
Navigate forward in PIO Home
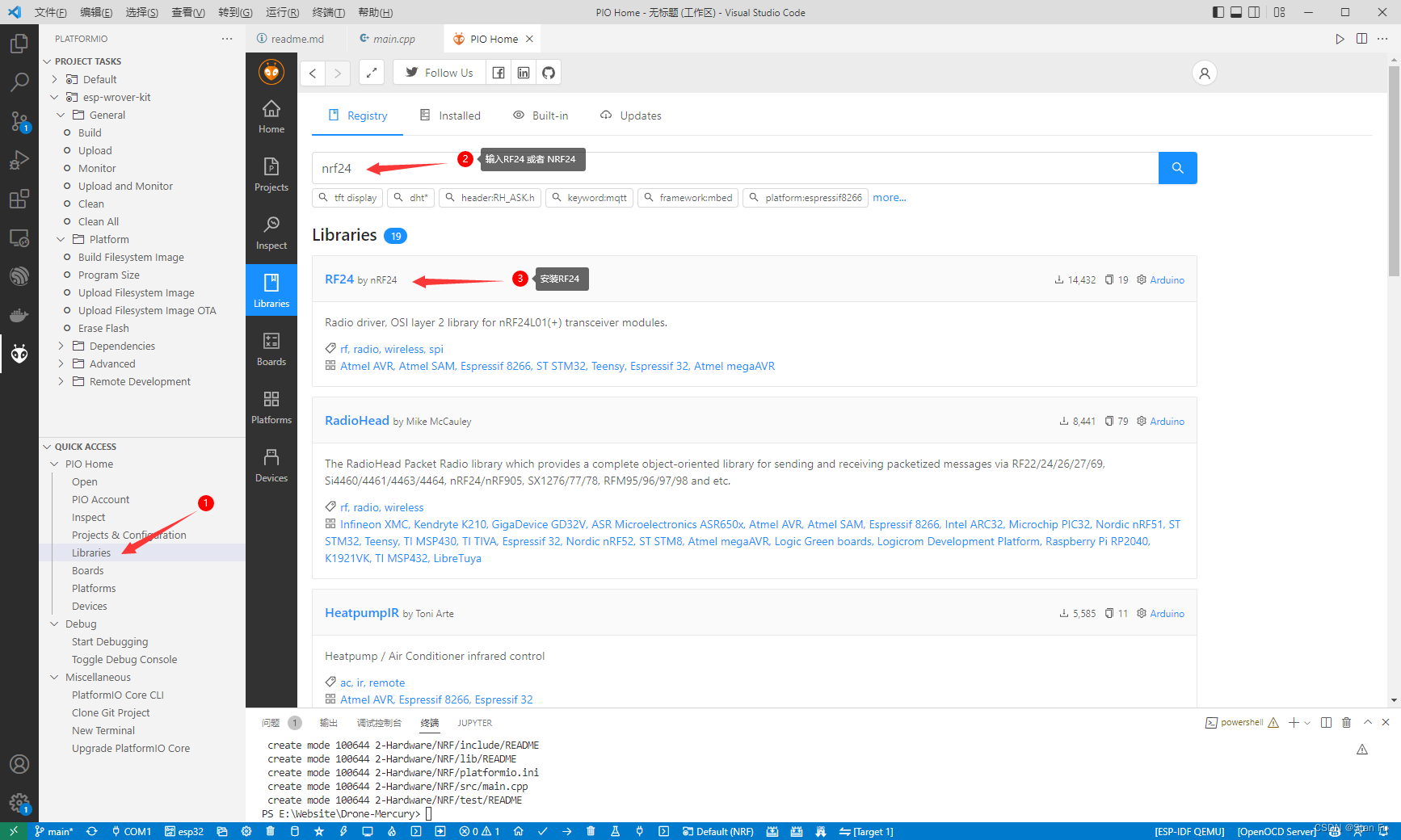[339, 73]
